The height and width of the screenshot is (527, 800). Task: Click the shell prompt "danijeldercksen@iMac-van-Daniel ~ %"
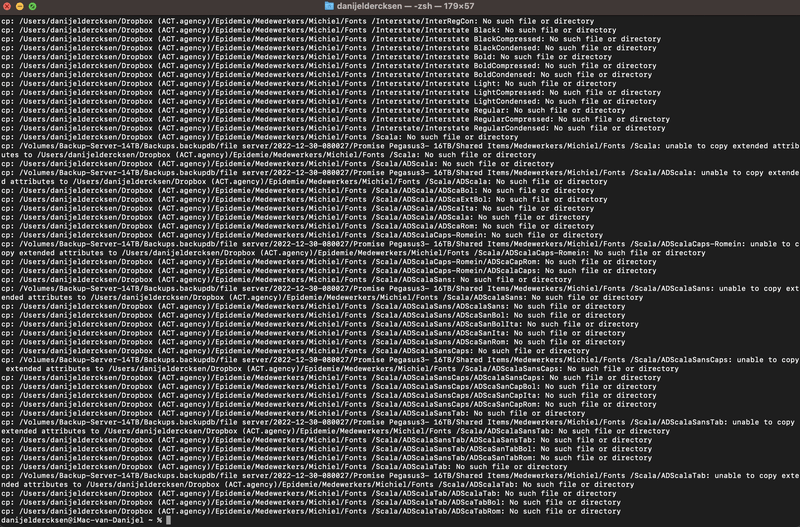click(82, 520)
